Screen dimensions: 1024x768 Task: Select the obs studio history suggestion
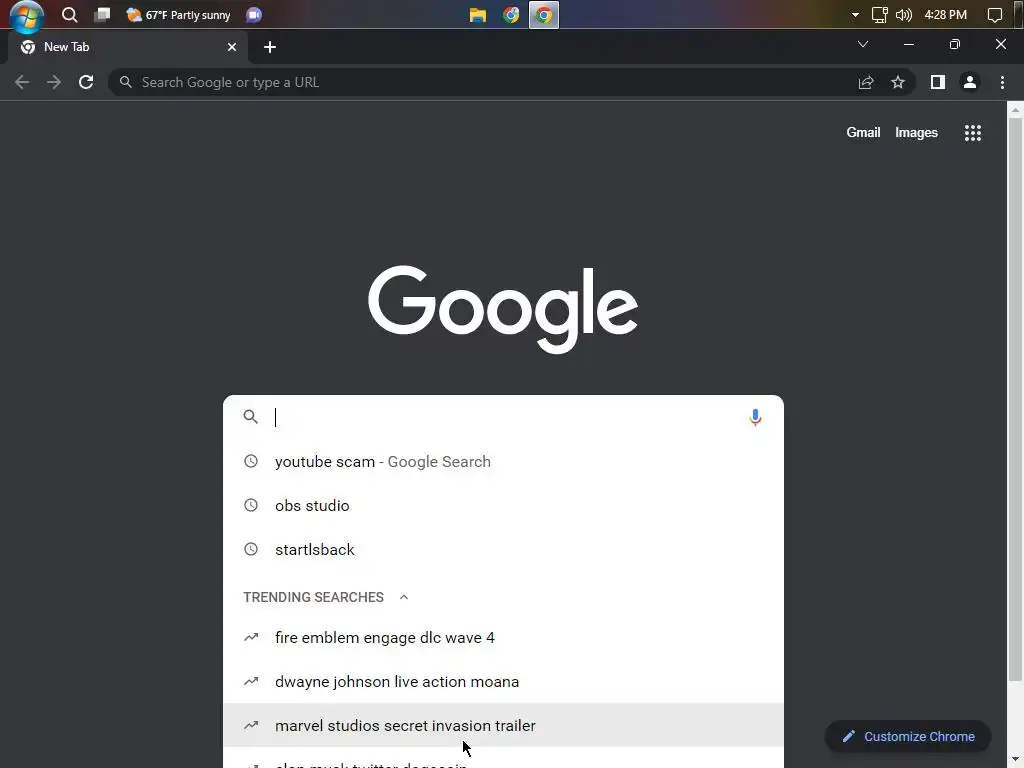click(x=503, y=505)
